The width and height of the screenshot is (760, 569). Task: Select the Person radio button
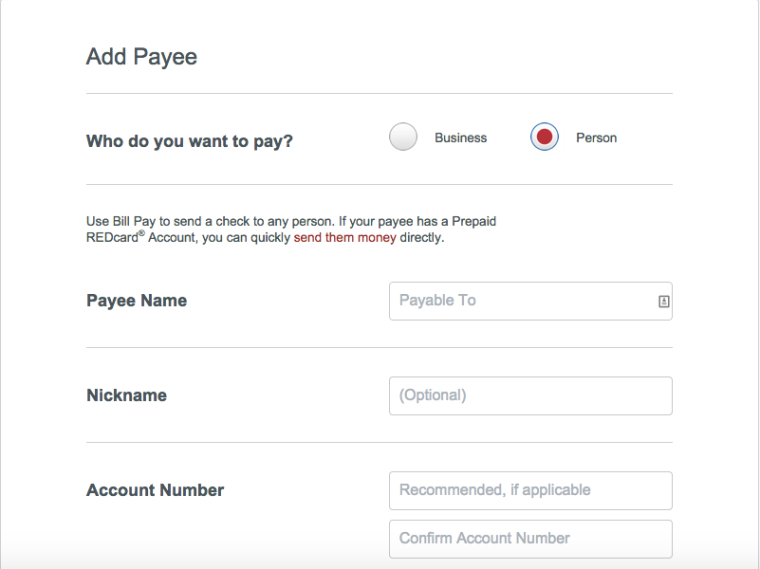[x=544, y=137]
